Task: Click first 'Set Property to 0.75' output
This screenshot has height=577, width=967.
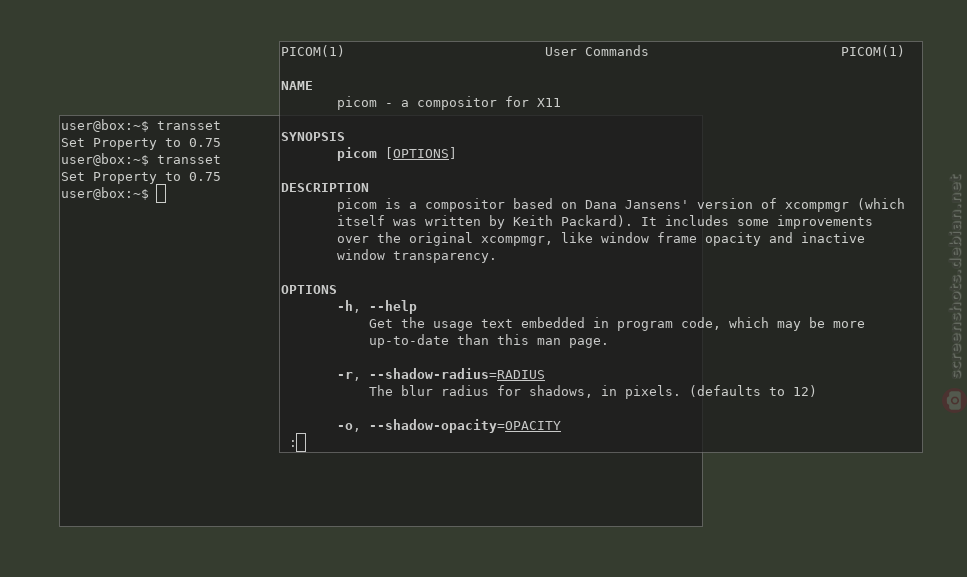Action: point(141,143)
